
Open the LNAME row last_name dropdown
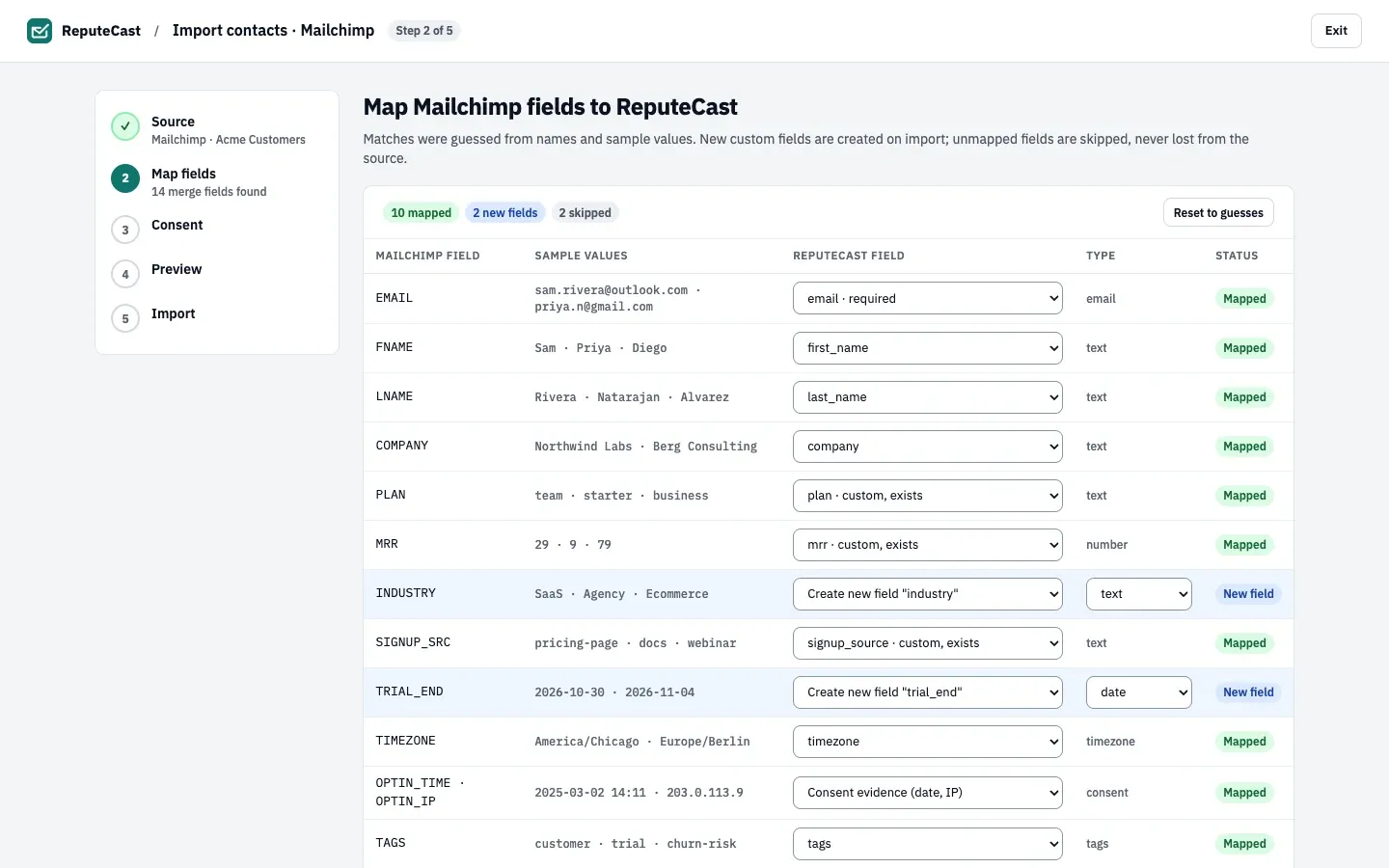[928, 397]
